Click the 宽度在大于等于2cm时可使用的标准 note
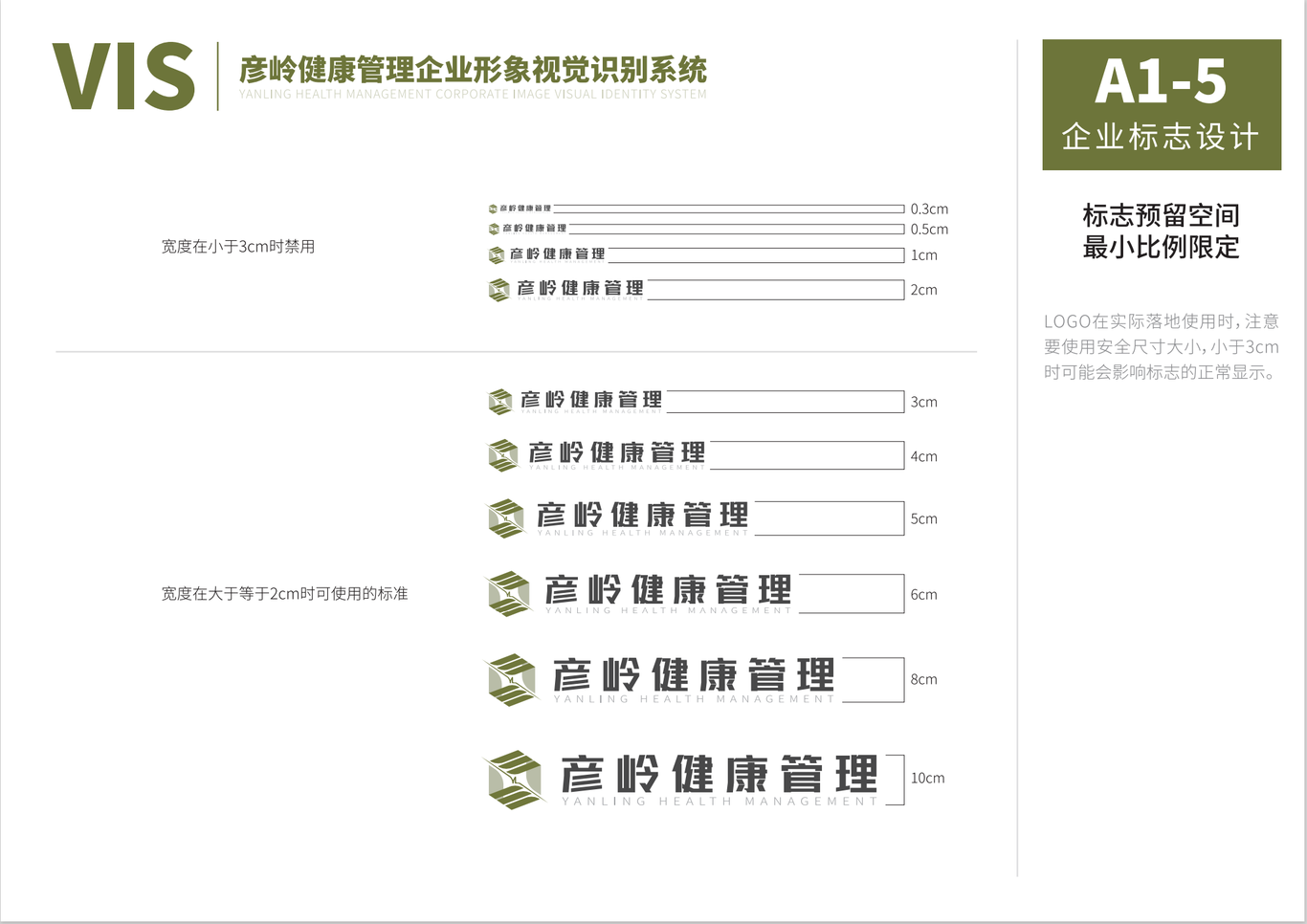This screenshot has height=924, width=1307. click(284, 594)
